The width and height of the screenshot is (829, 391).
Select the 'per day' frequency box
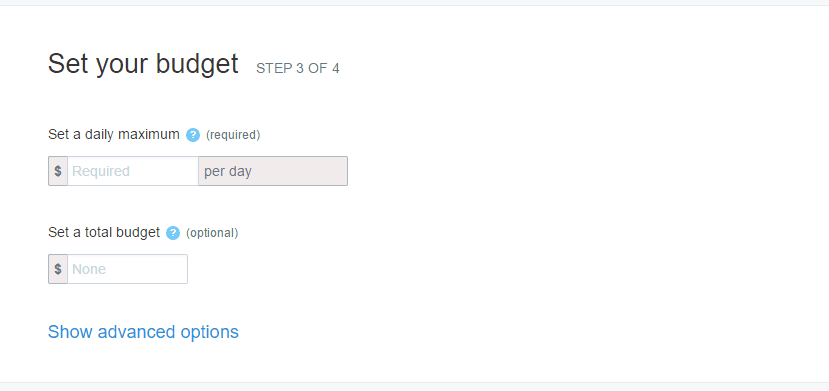[273, 171]
